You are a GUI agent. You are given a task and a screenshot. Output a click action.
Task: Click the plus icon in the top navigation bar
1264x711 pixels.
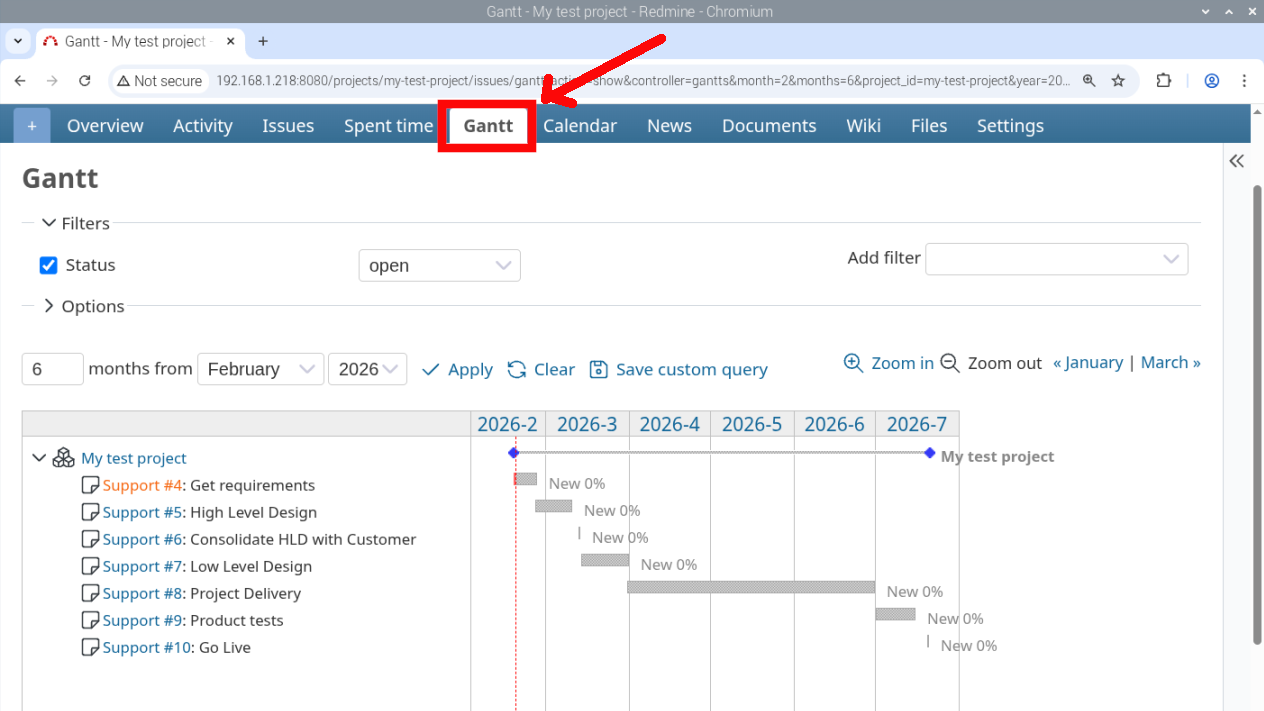click(x=31, y=125)
